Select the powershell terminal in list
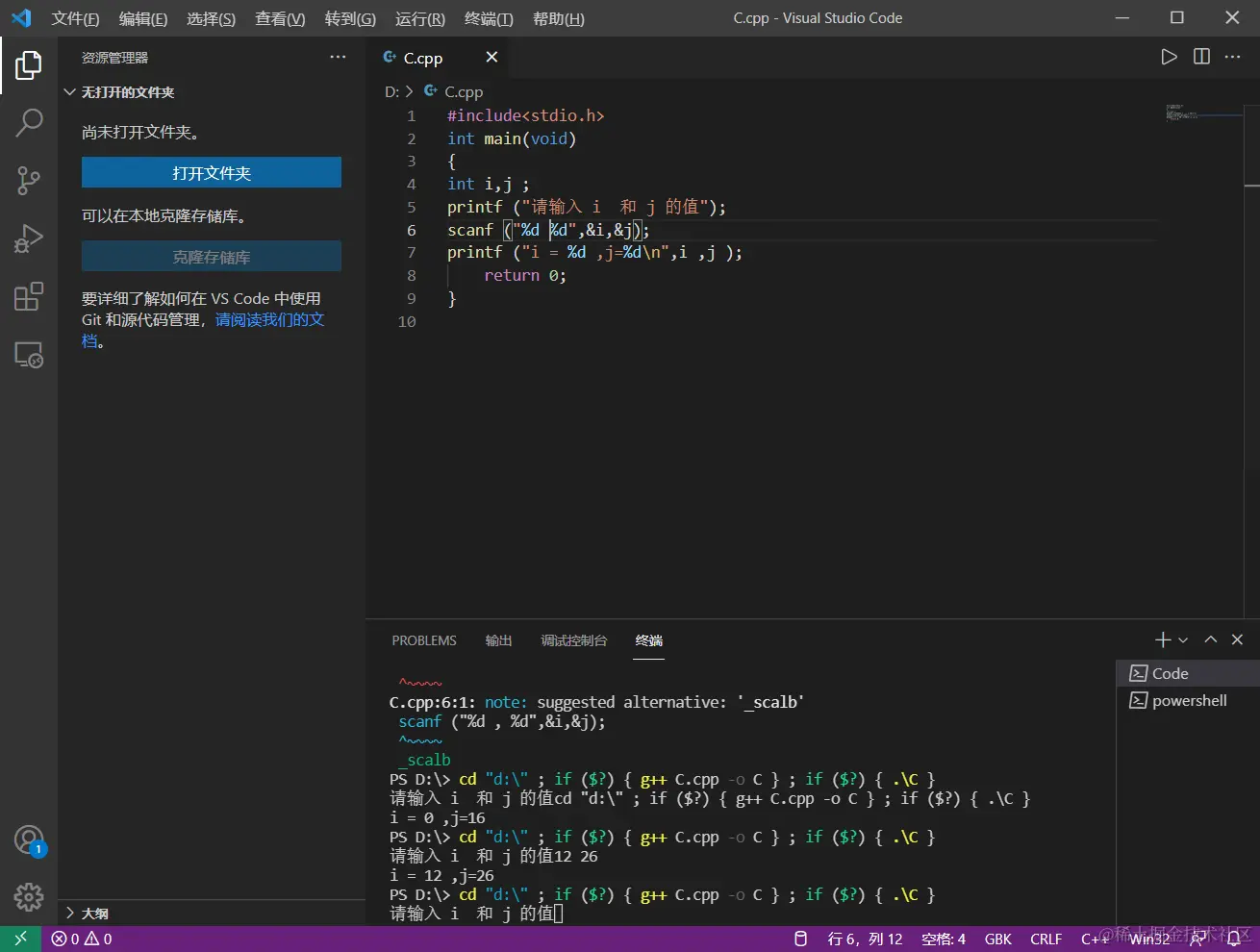The height and width of the screenshot is (952, 1260). [1189, 700]
